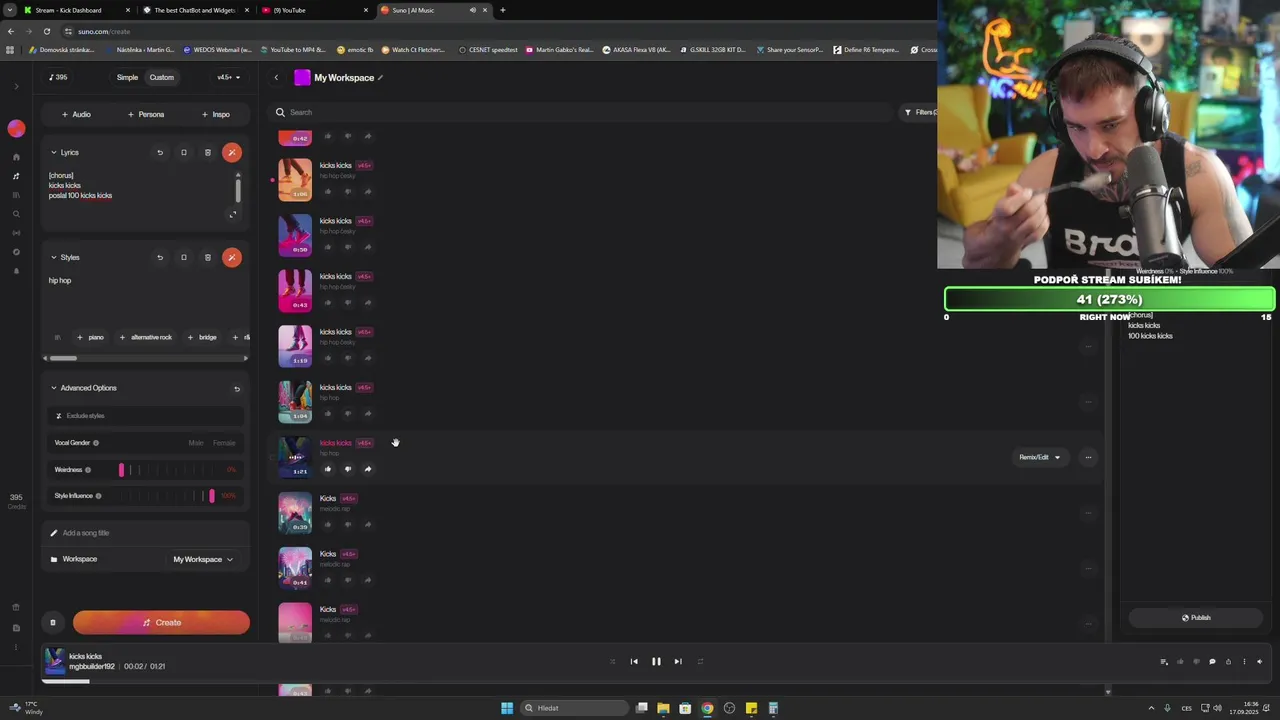Dislike the highlighted 1:21 kicks kicks song
This screenshot has height=720, width=1280.
tap(348, 469)
